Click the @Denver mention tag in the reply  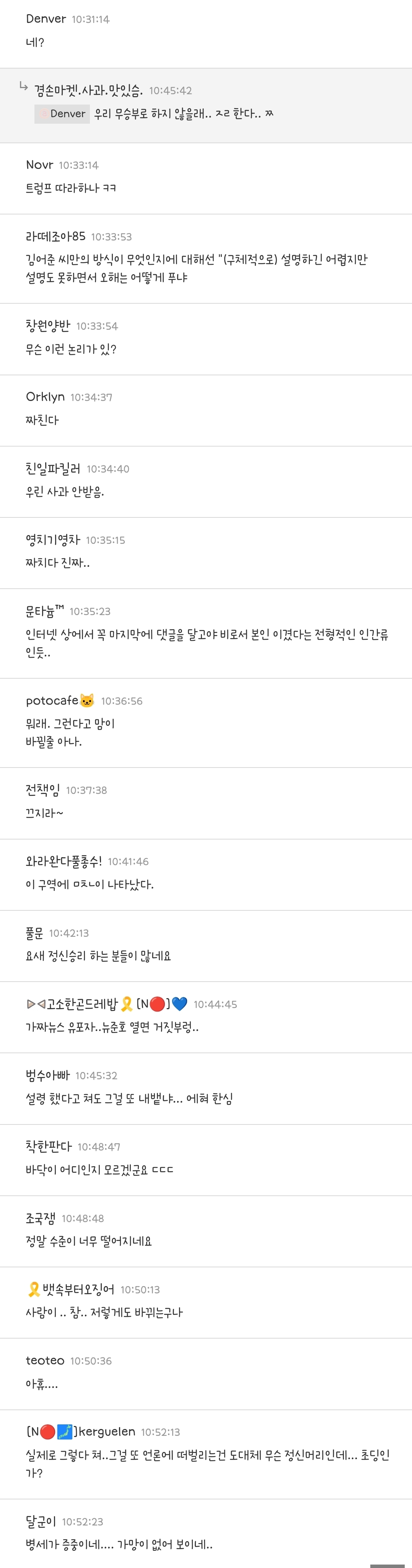coord(62,114)
